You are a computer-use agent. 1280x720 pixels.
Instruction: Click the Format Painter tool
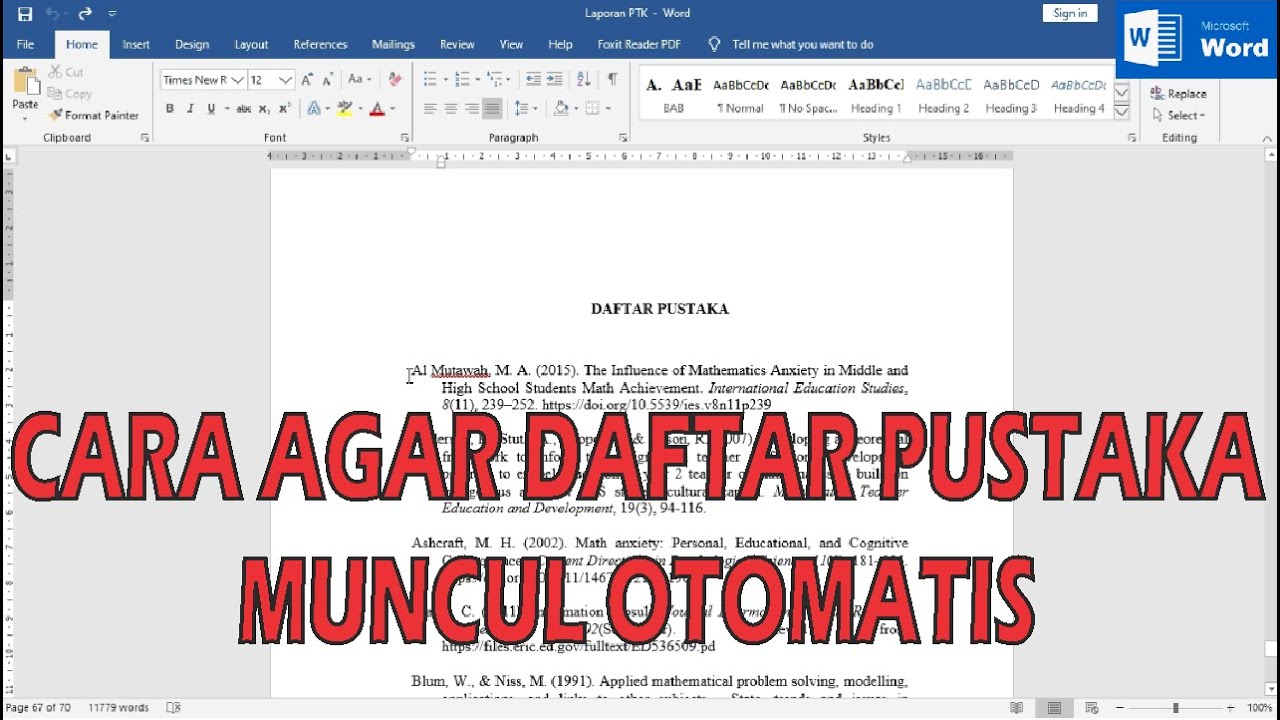tap(94, 116)
